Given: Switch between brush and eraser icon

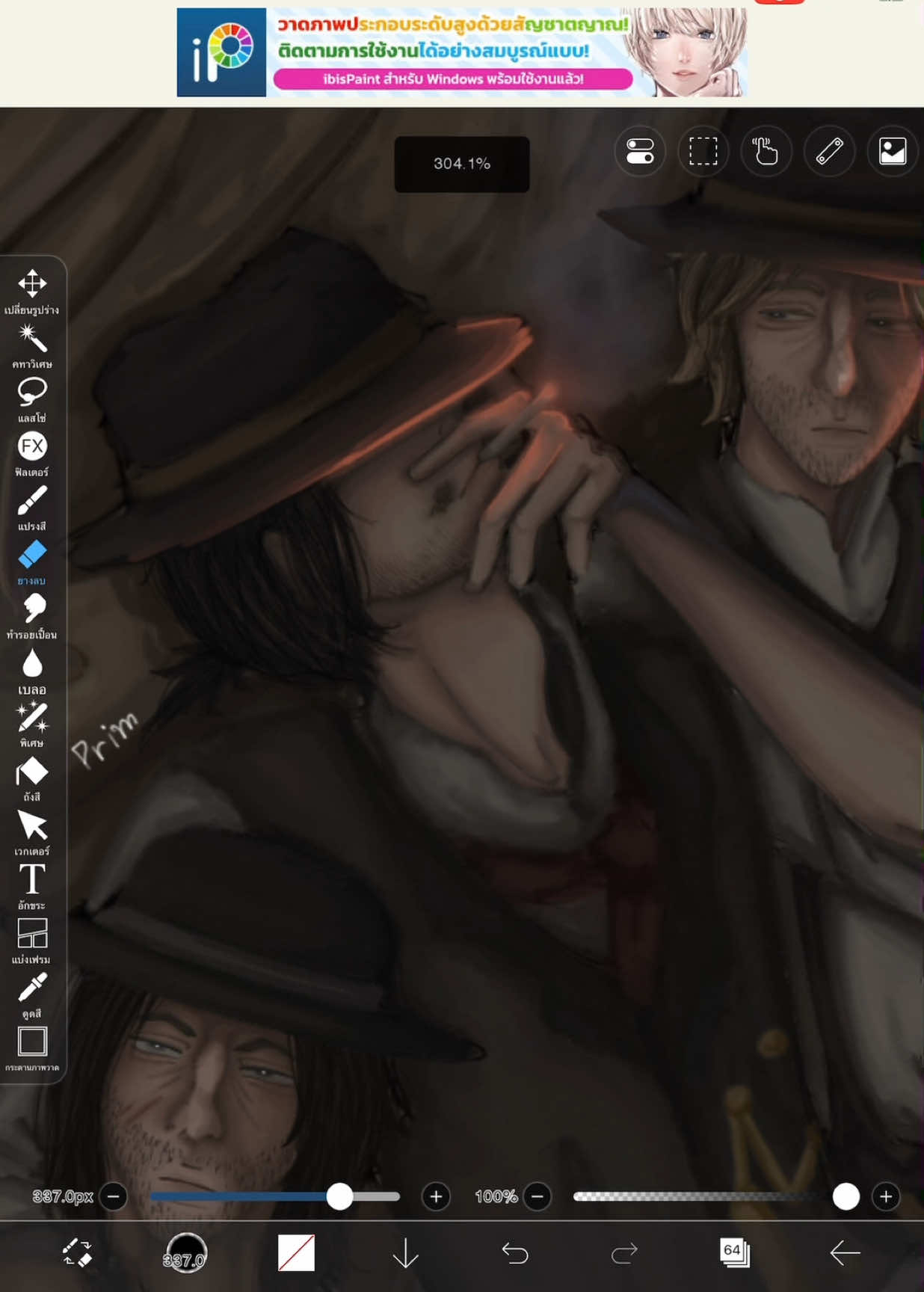Looking at the screenshot, I should tap(76, 1252).
